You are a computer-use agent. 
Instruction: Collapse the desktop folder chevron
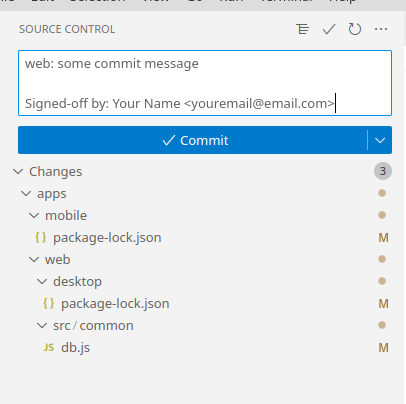pos(42,282)
